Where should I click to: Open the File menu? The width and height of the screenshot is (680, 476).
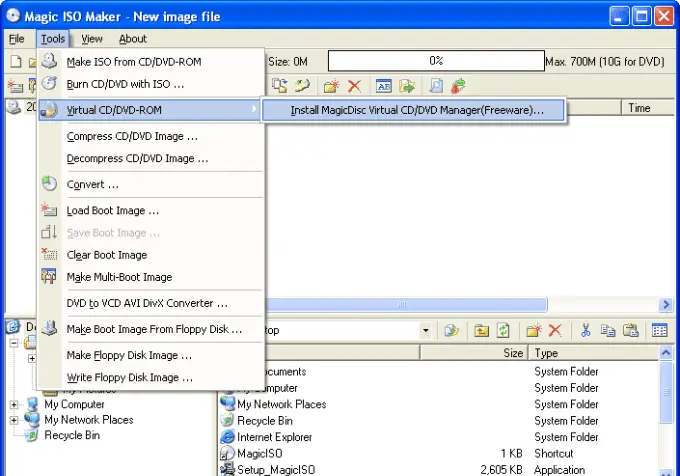16,39
